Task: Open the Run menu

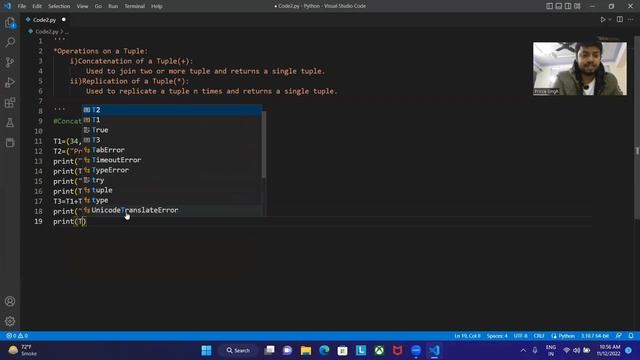Action: coord(113,6)
